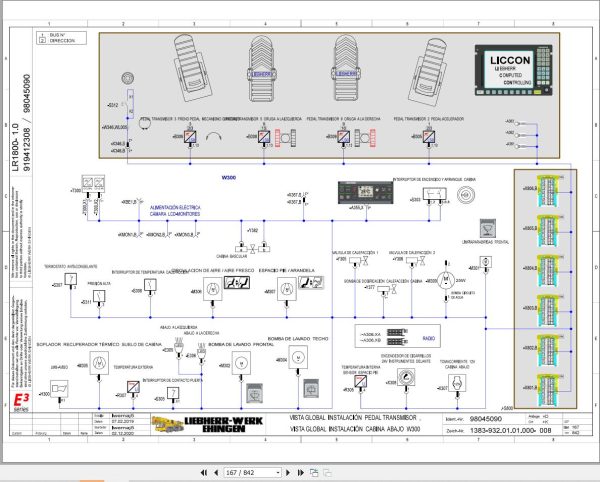Click the LICCON monitor image
The width and height of the screenshot is (600, 482).
(514, 70)
